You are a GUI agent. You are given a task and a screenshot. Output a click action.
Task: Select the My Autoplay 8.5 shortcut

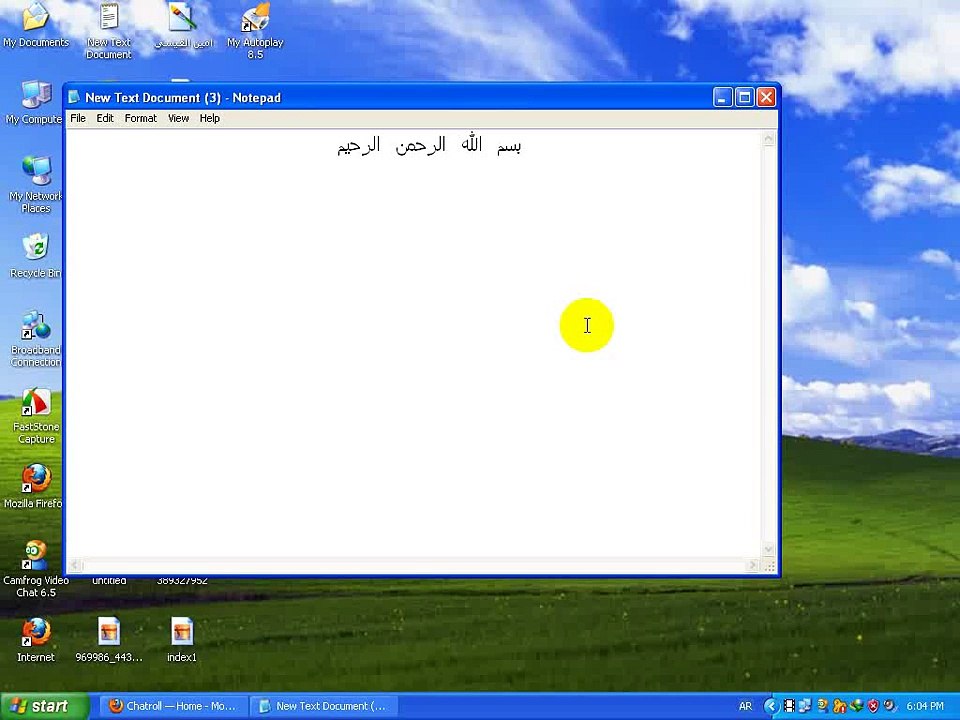click(x=255, y=31)
